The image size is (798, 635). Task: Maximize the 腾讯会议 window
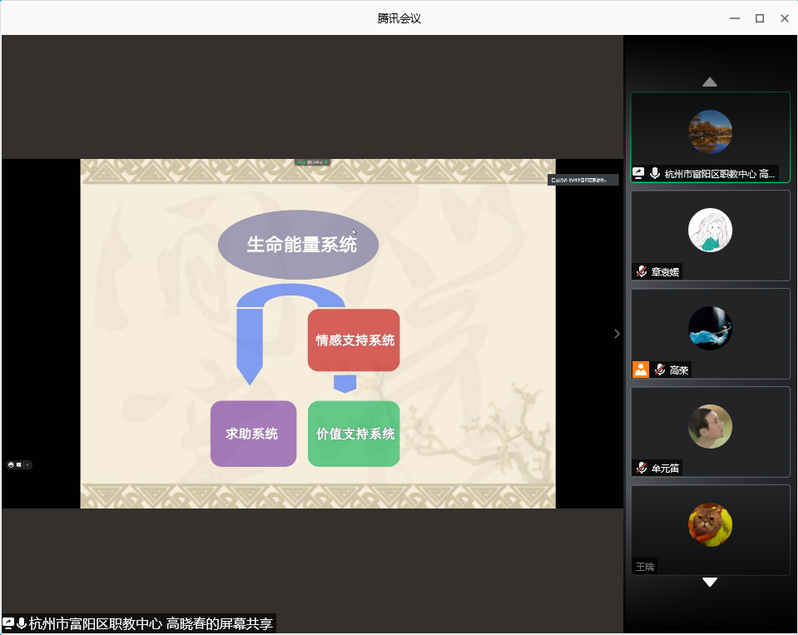[x=759, y=18]
